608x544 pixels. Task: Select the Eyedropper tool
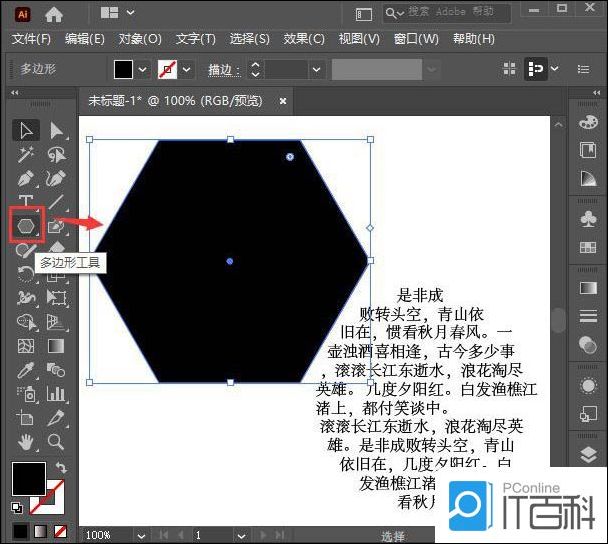coord(26,370)
